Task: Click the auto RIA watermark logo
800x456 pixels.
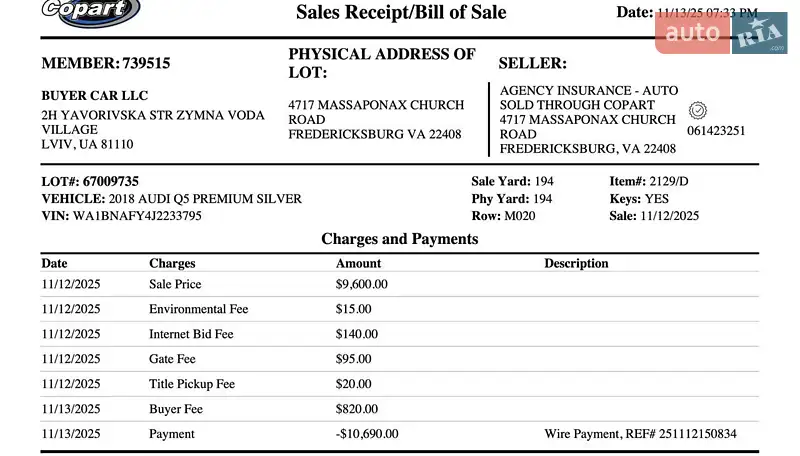Action: (721, 33)
